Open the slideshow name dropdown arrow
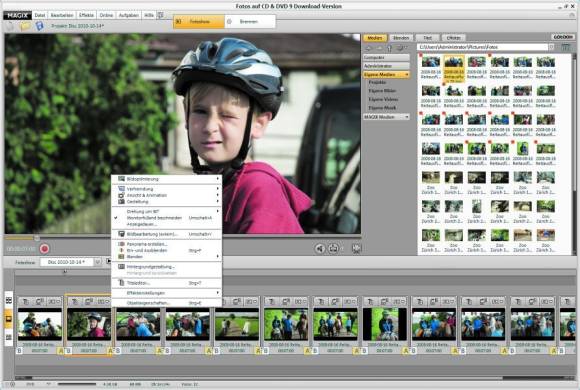This screenshot has width=580, height=390. pyautogui.click(x=98, y=262)
